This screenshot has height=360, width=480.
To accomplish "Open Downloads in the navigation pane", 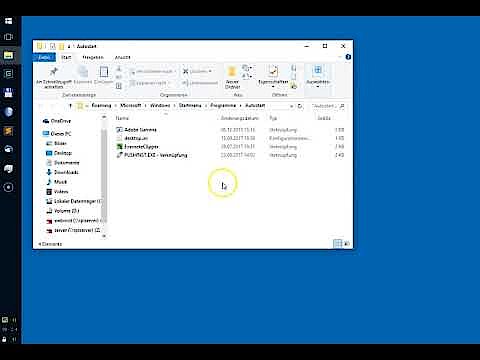I will pyautogui.click(x=62, y=172).
